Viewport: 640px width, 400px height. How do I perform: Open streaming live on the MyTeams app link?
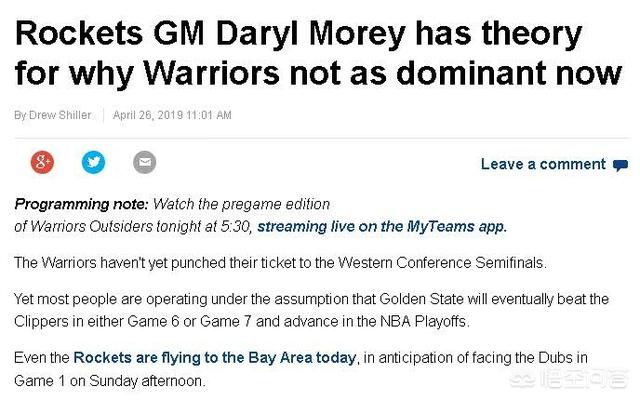(x=382, y=227)
